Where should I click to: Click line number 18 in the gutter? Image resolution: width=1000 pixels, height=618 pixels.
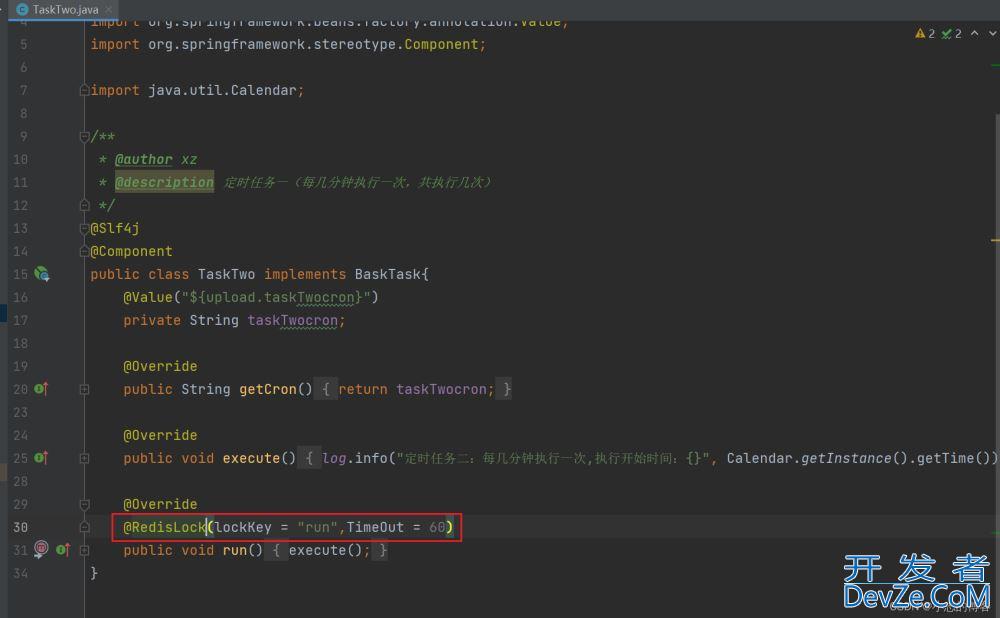click(x=20, y=343)
